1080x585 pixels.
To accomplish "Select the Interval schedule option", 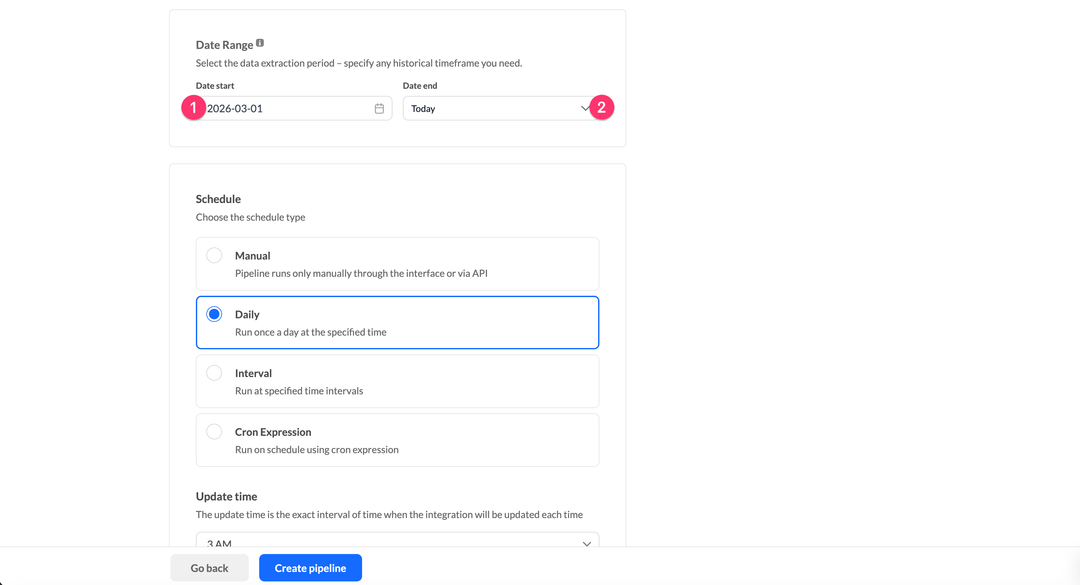I will tap(213, 372).
